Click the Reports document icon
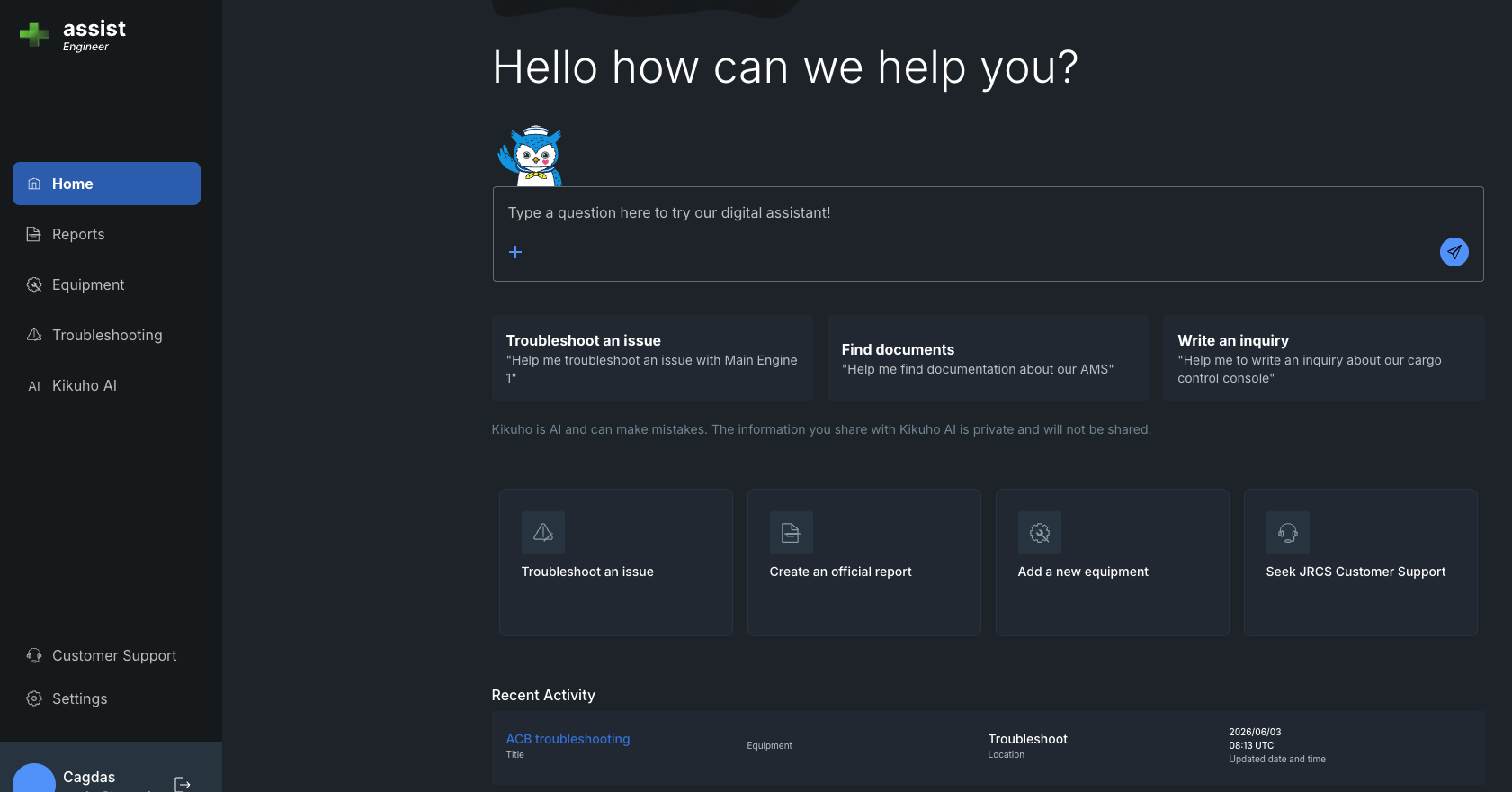The image size is (1512, 792). pos(34,234)
